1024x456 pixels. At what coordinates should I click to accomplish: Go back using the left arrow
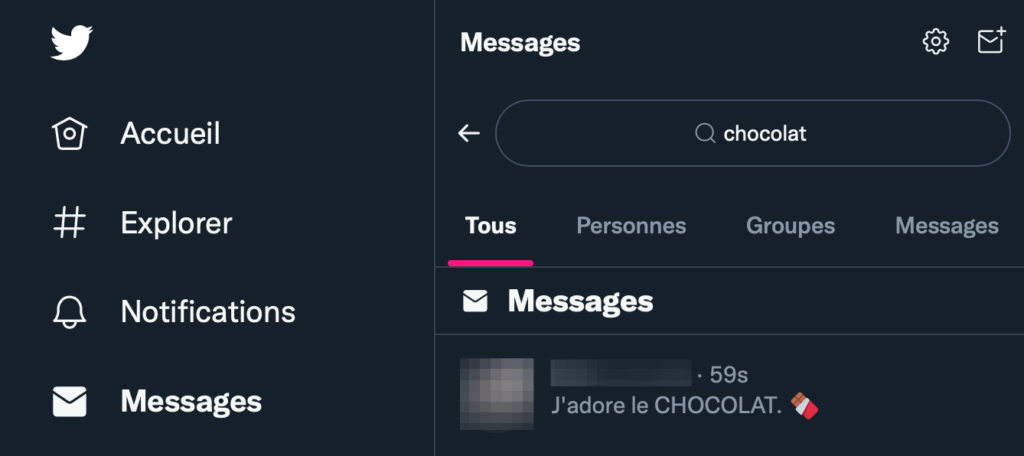pyautogui.click(x=469, y=133)
